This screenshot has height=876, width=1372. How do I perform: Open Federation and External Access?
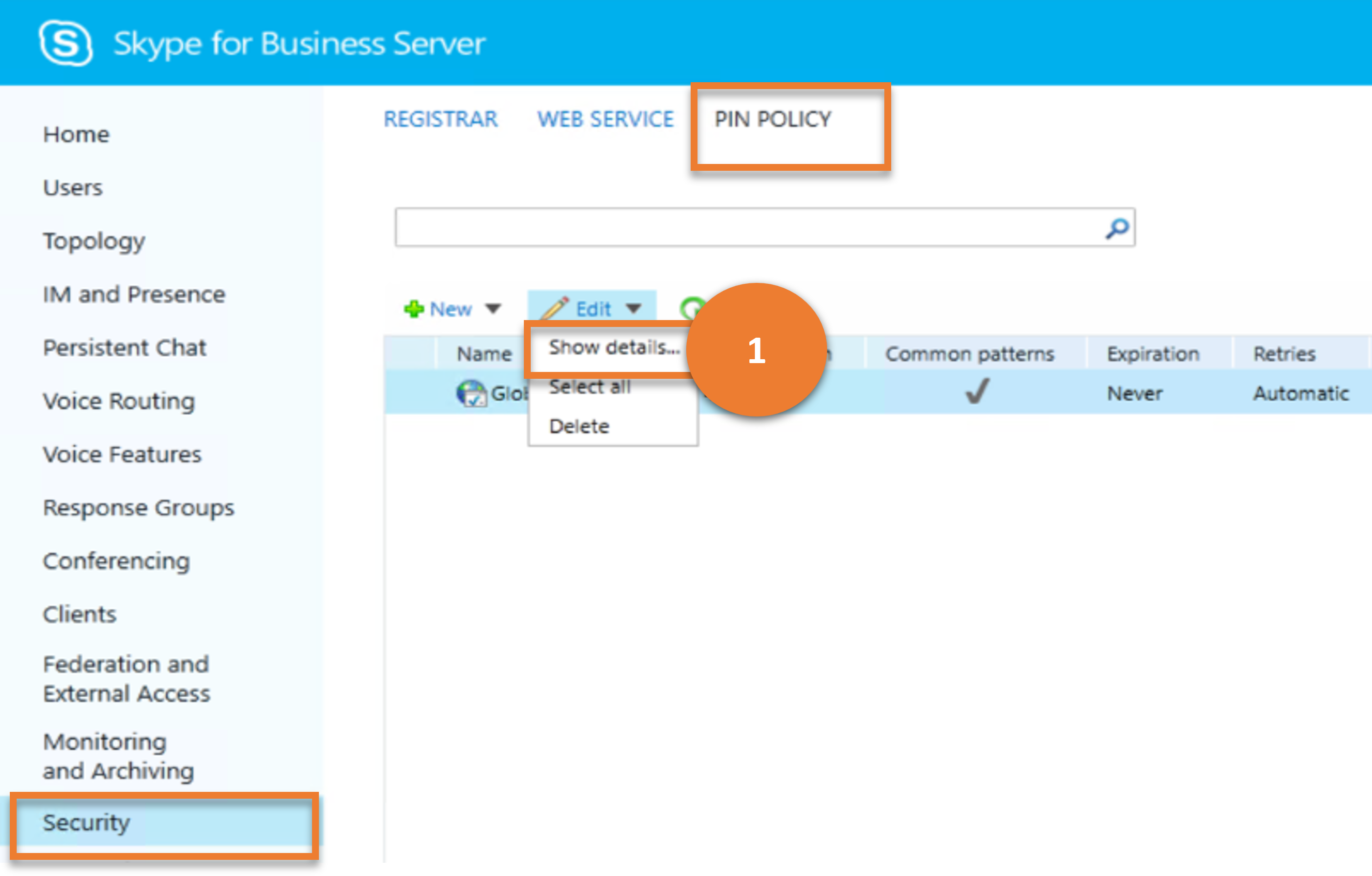tap(127, 679)
